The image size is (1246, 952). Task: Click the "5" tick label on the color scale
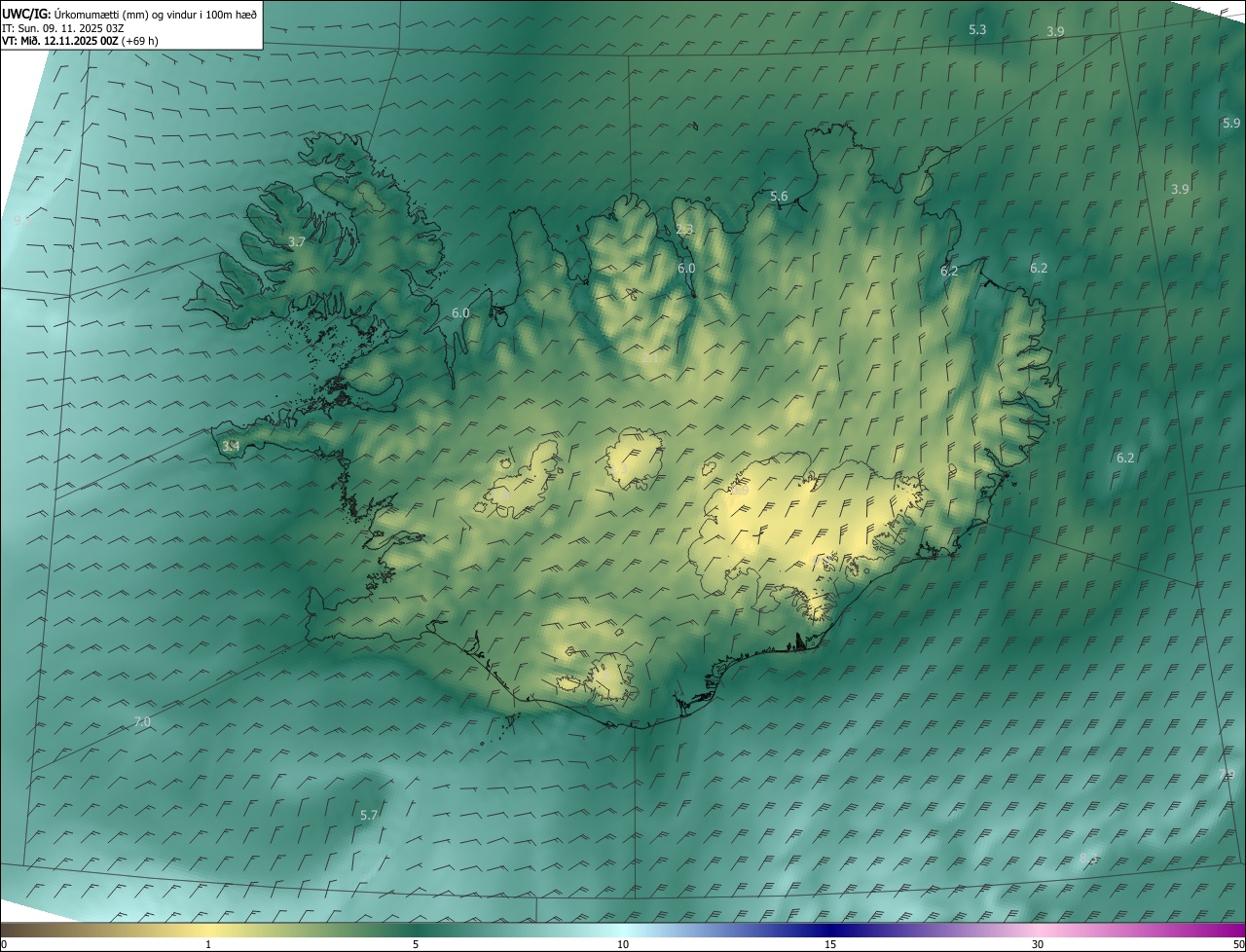point(416,944)
